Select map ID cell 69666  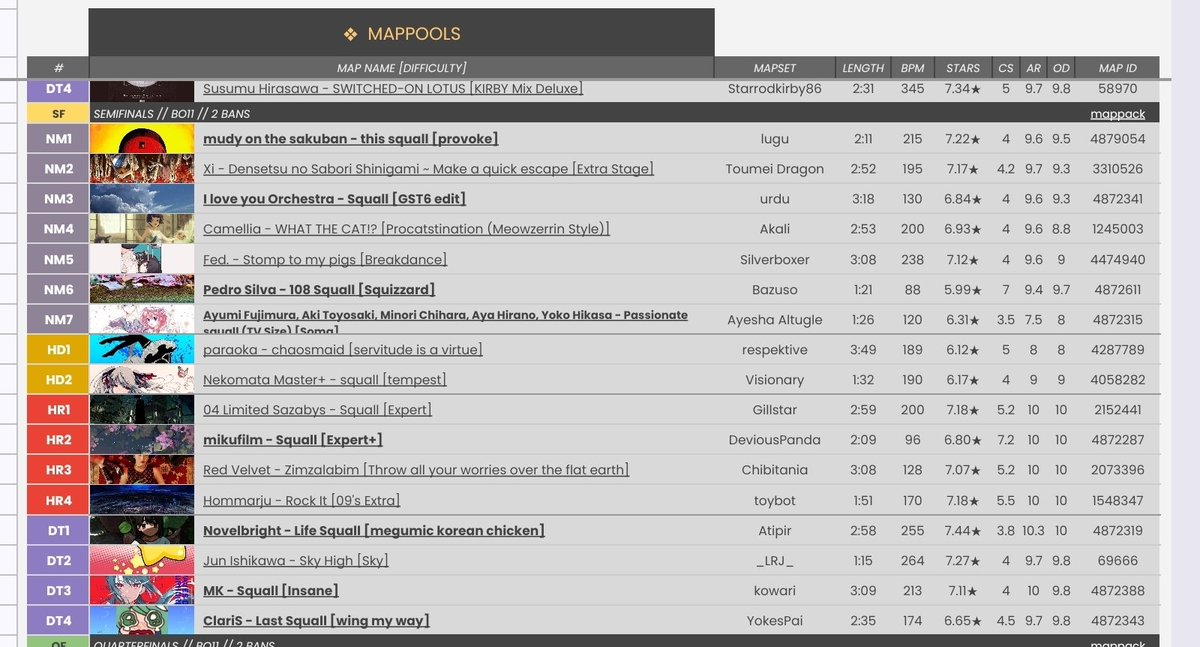[1118, 561]
